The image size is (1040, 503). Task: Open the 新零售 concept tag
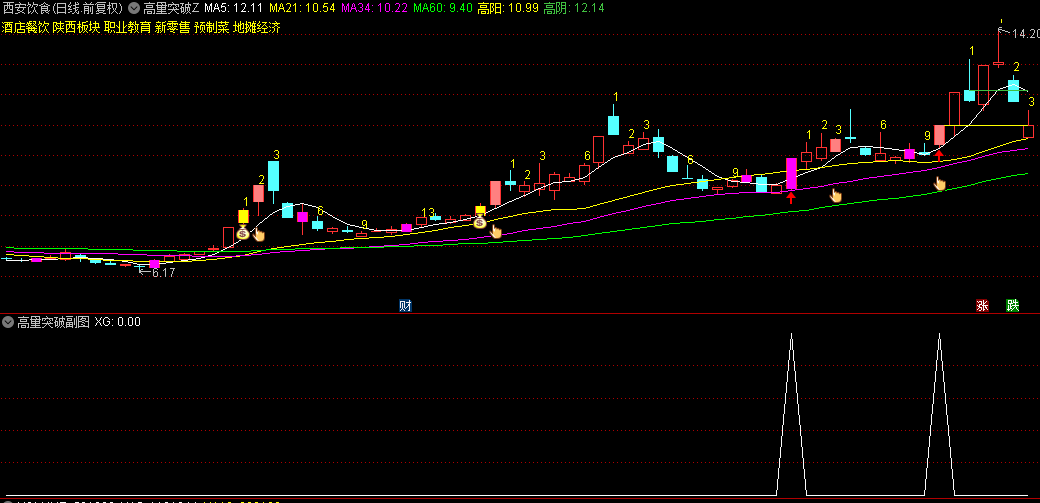(x=172, y=28)
